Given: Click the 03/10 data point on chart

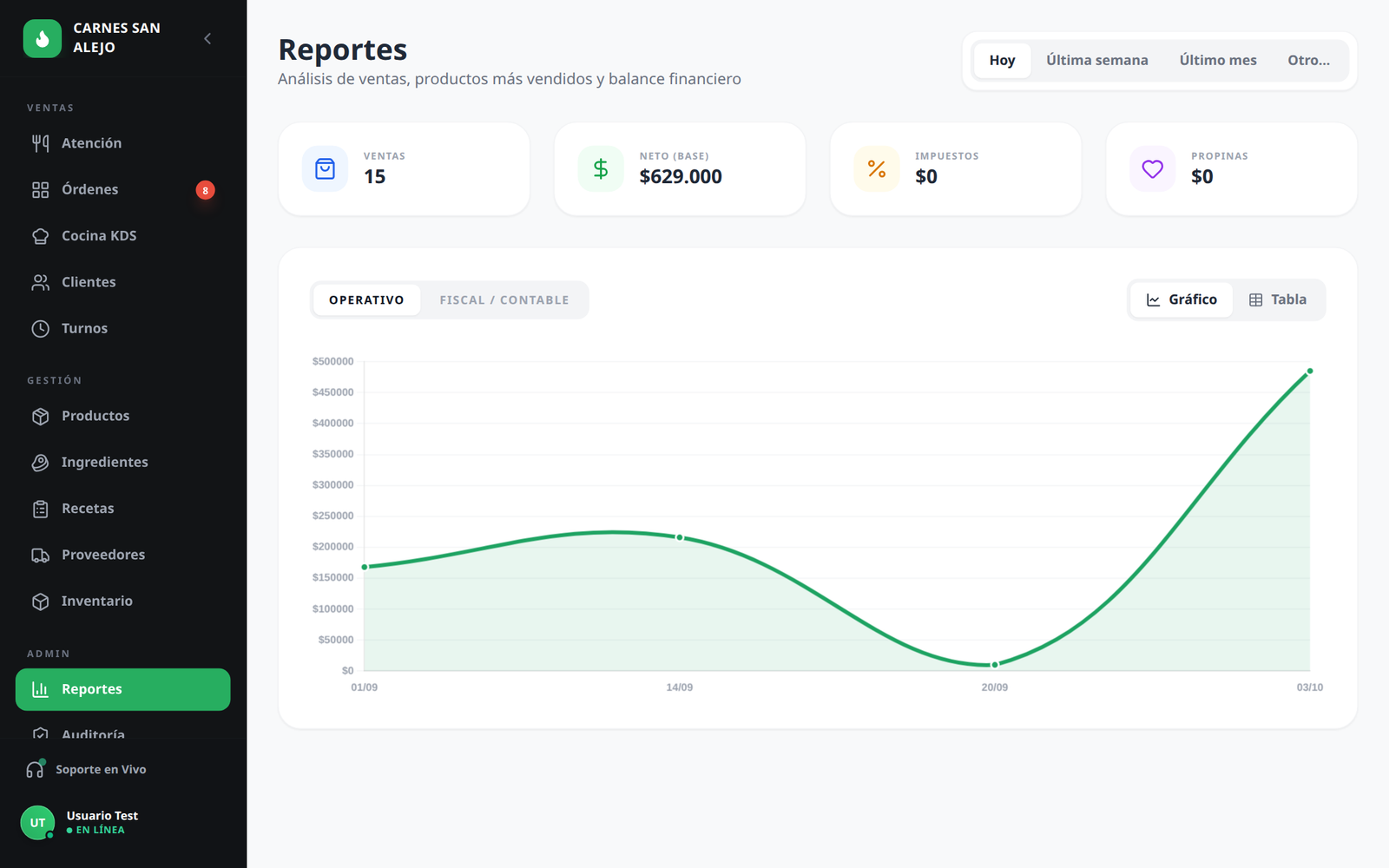Looking at the screenshot, I should coord(1310,372).
